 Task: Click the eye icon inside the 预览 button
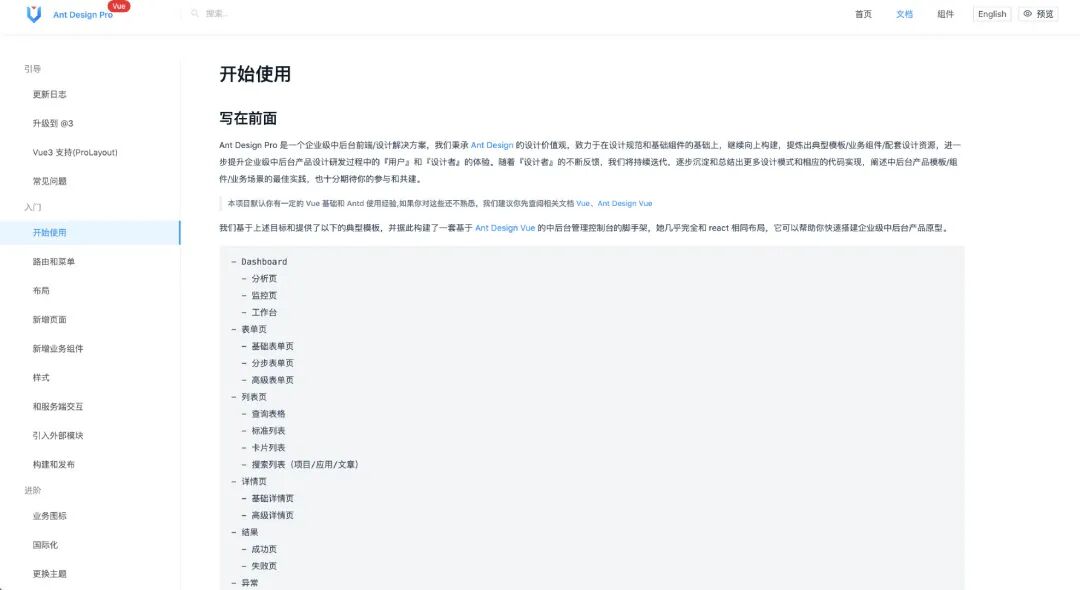coord(1026,14)
